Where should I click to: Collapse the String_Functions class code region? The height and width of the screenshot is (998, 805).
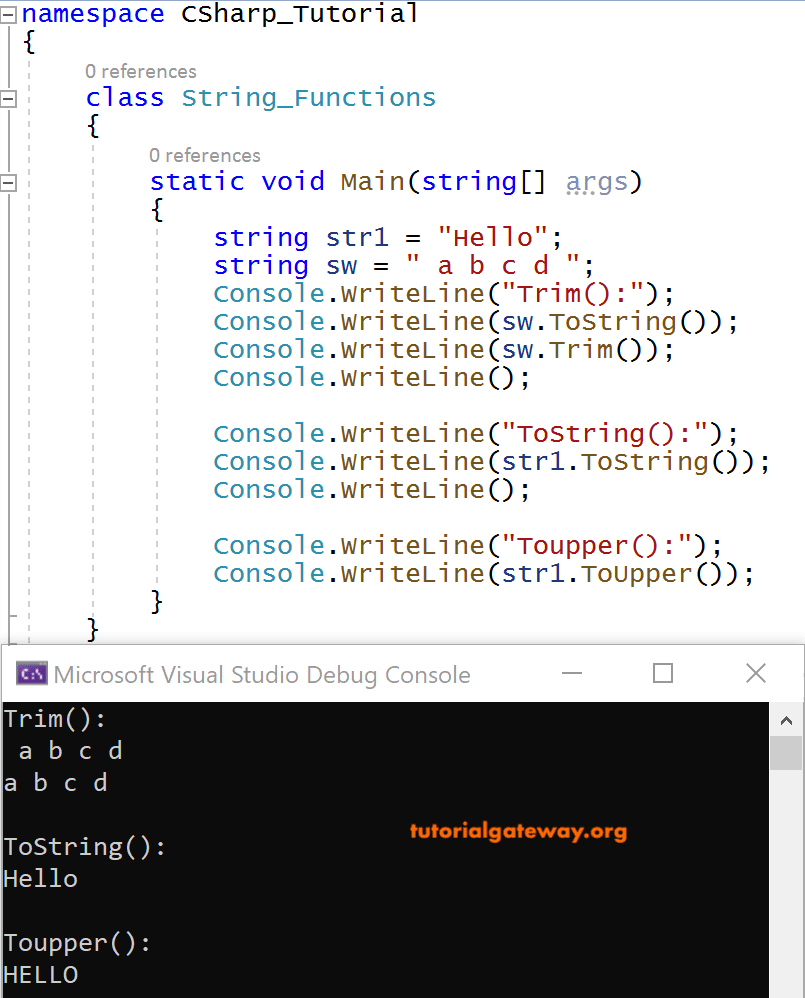tap(7, 98)
